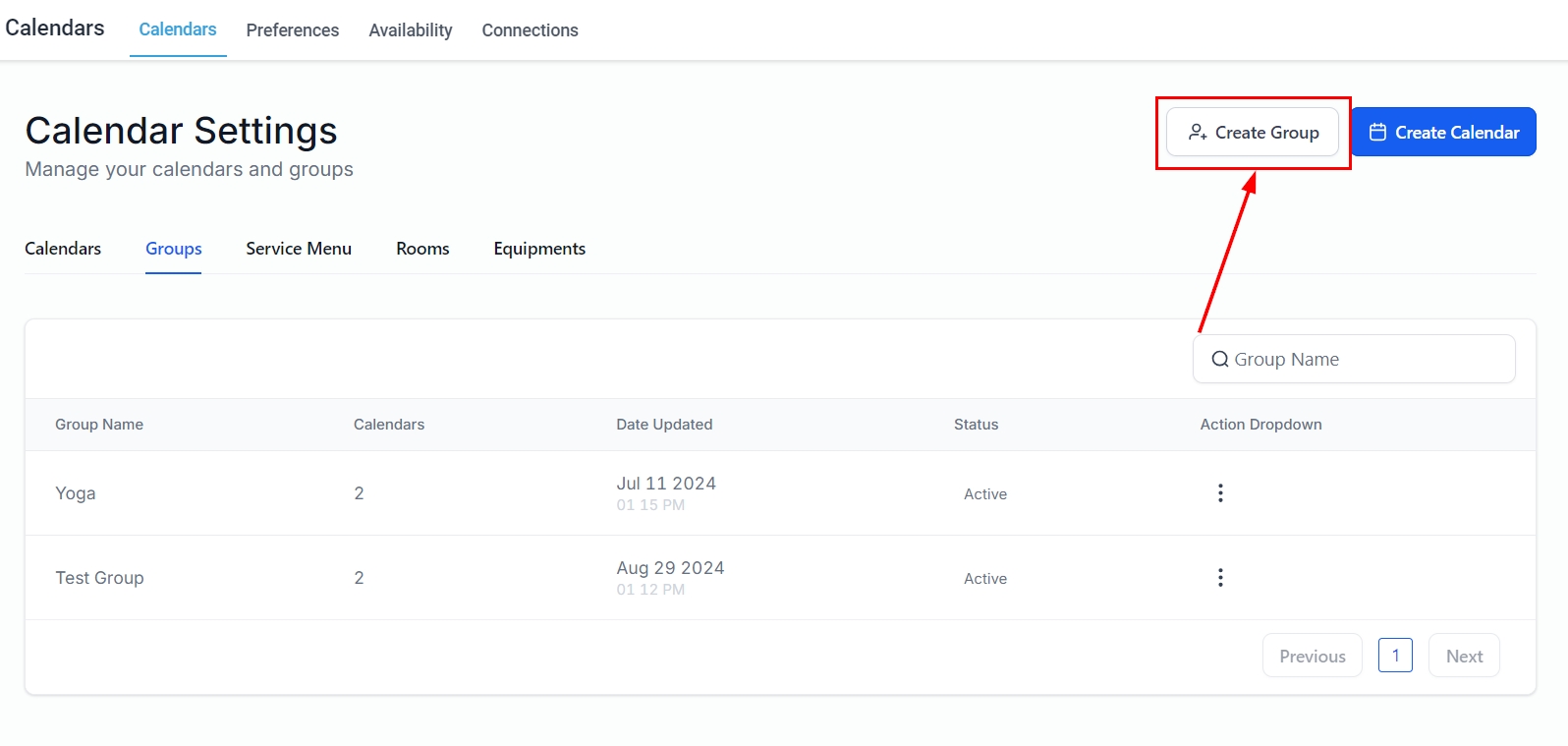Open the Availability tab
The image size is (1568, 746).
click(410, 30)
